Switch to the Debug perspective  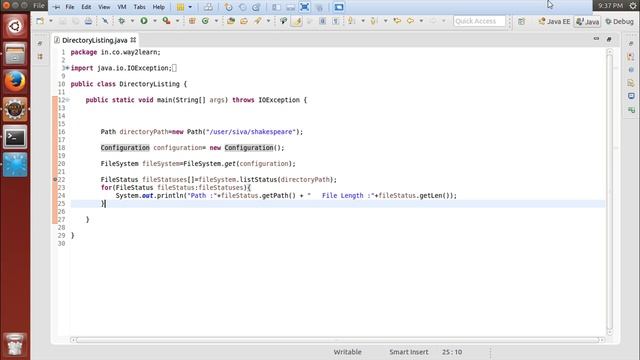tap(619, 21)
